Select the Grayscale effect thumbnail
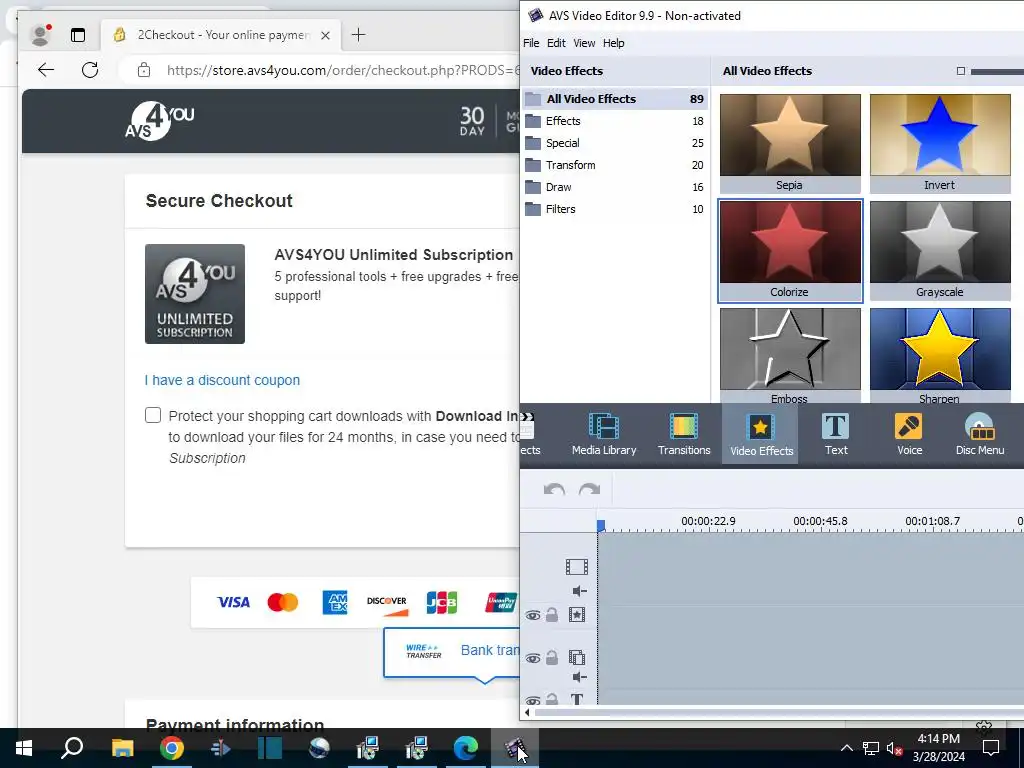Image resolution: width=1024 pixels, height=768 pixels. pyautogui.click(x=940, y=250)
